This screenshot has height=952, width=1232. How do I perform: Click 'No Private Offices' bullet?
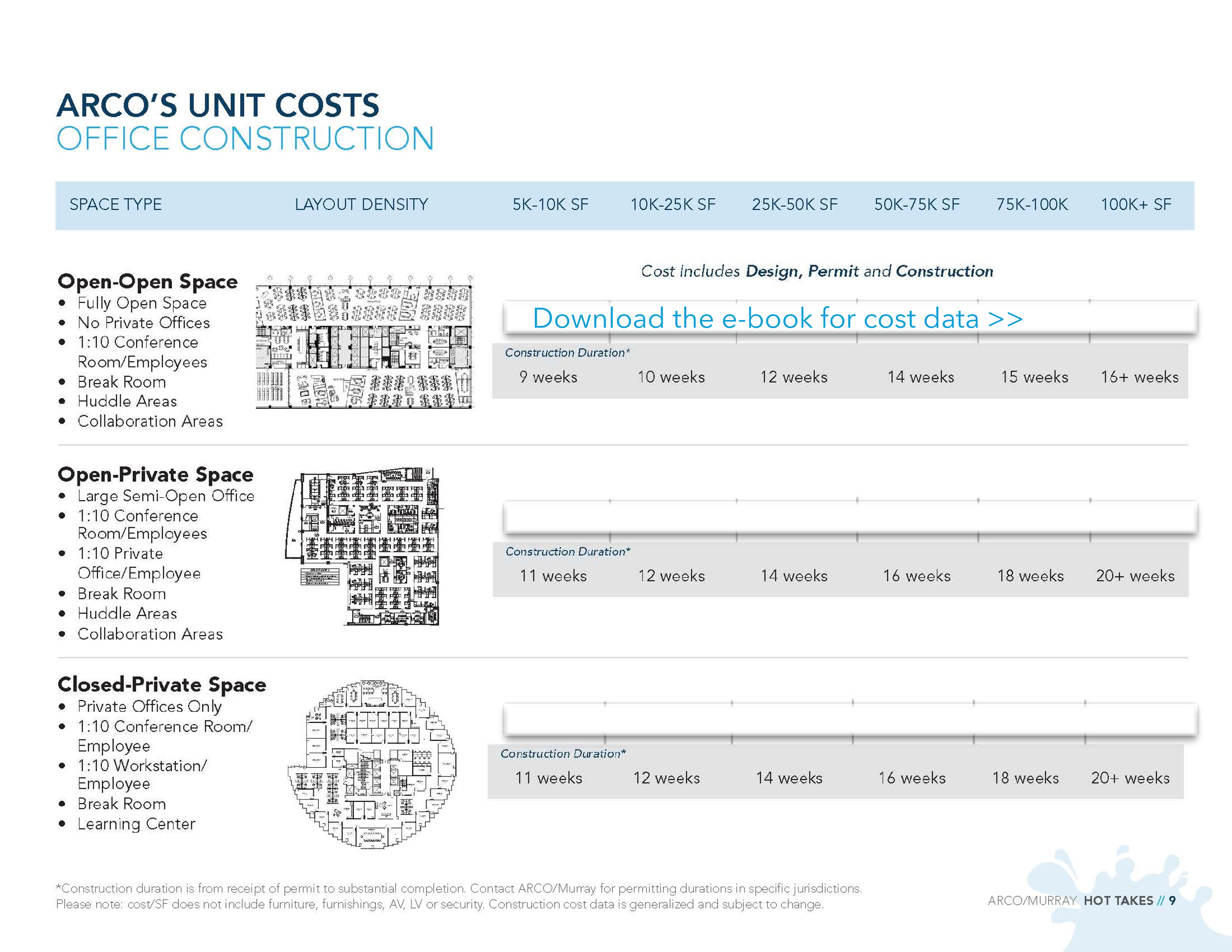pyautogui.click(x=144, y=323)
